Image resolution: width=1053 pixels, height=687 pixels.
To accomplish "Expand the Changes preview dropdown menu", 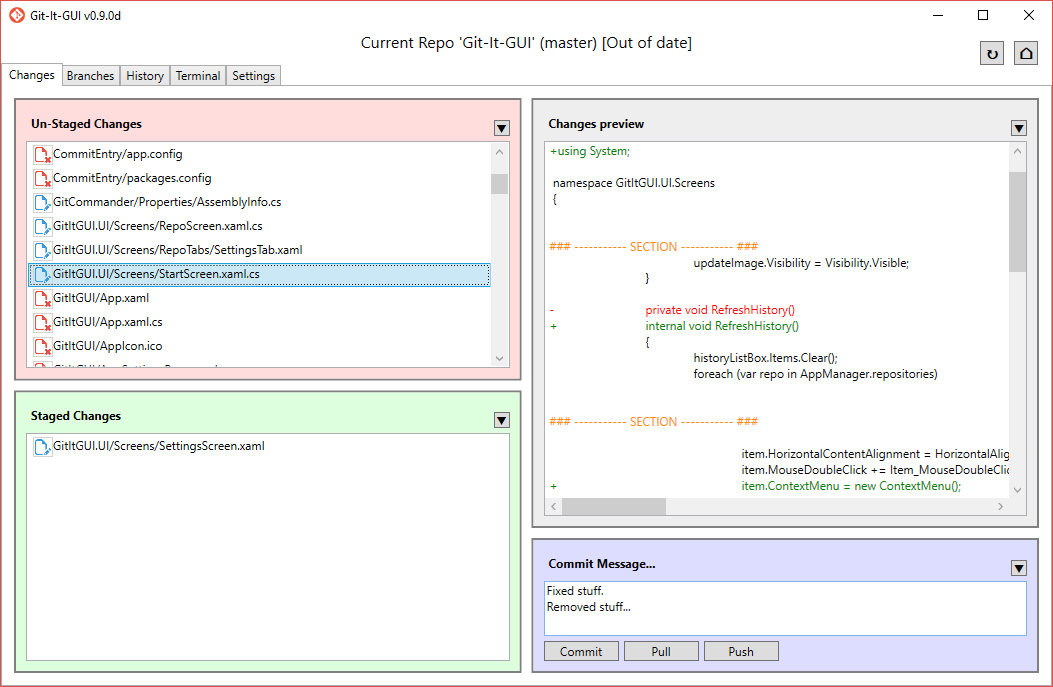I will click(1019, 128).
